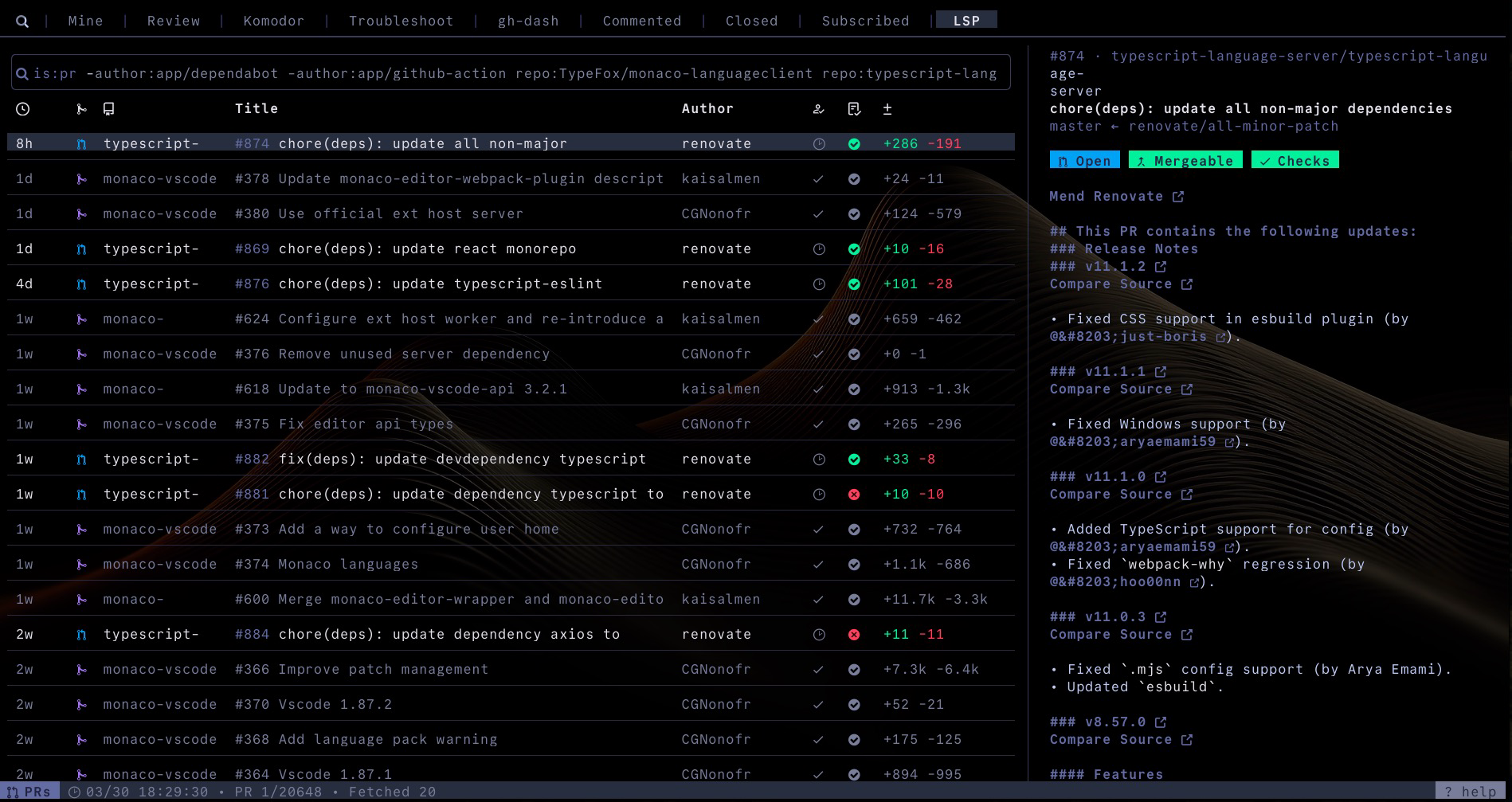Select PR #375 Fix editor api types
Image resolution: width=1512 pixels, height=802 pixels.
[511, 424]
